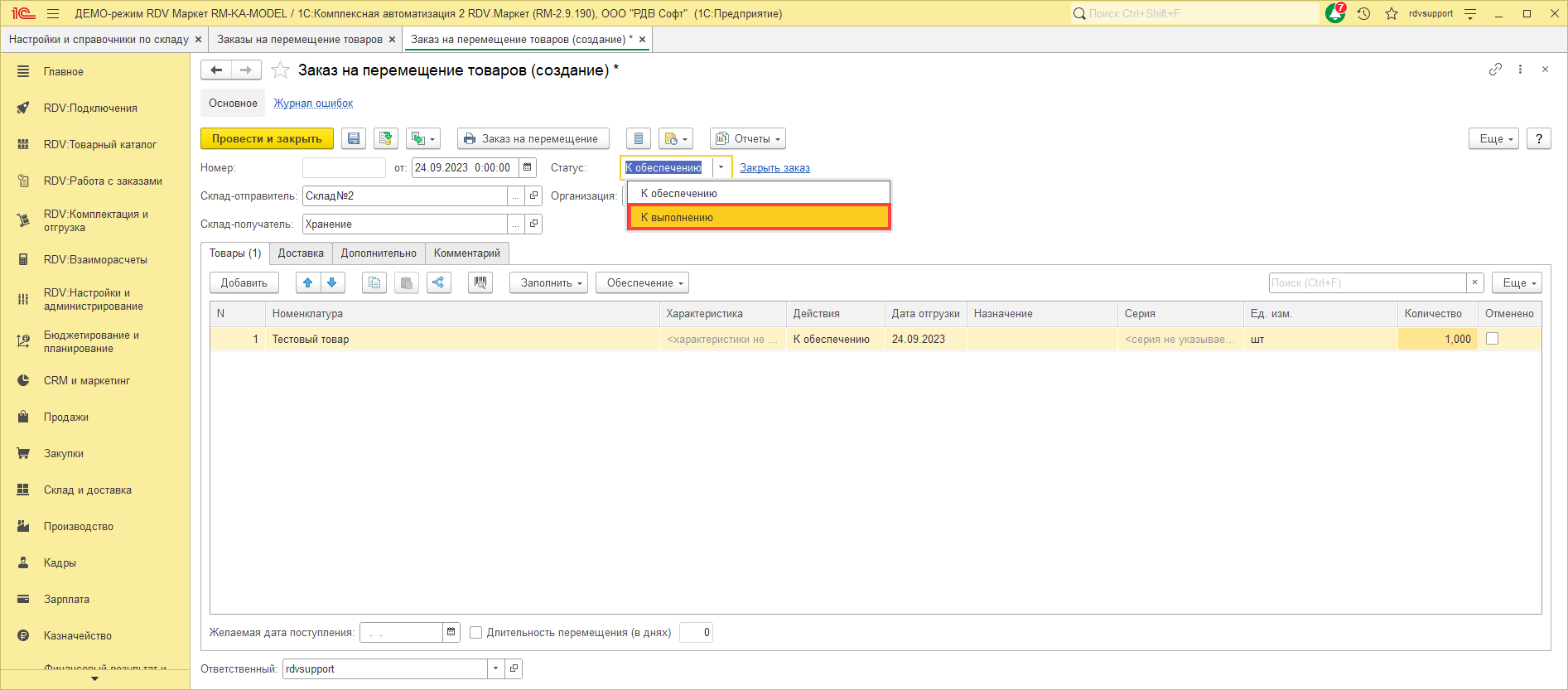Move row up with blue up arrow
The image size is (1568, 690).
pyautogui.click(x=307, y=282)
